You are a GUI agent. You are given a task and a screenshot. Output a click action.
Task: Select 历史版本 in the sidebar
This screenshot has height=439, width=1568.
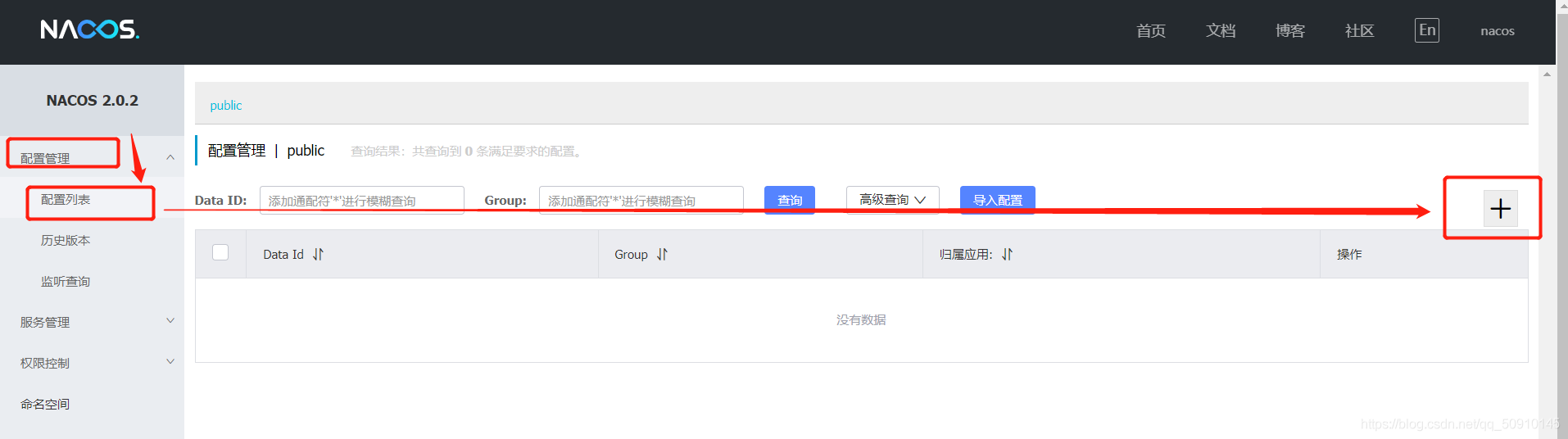[x=92, y=240]
